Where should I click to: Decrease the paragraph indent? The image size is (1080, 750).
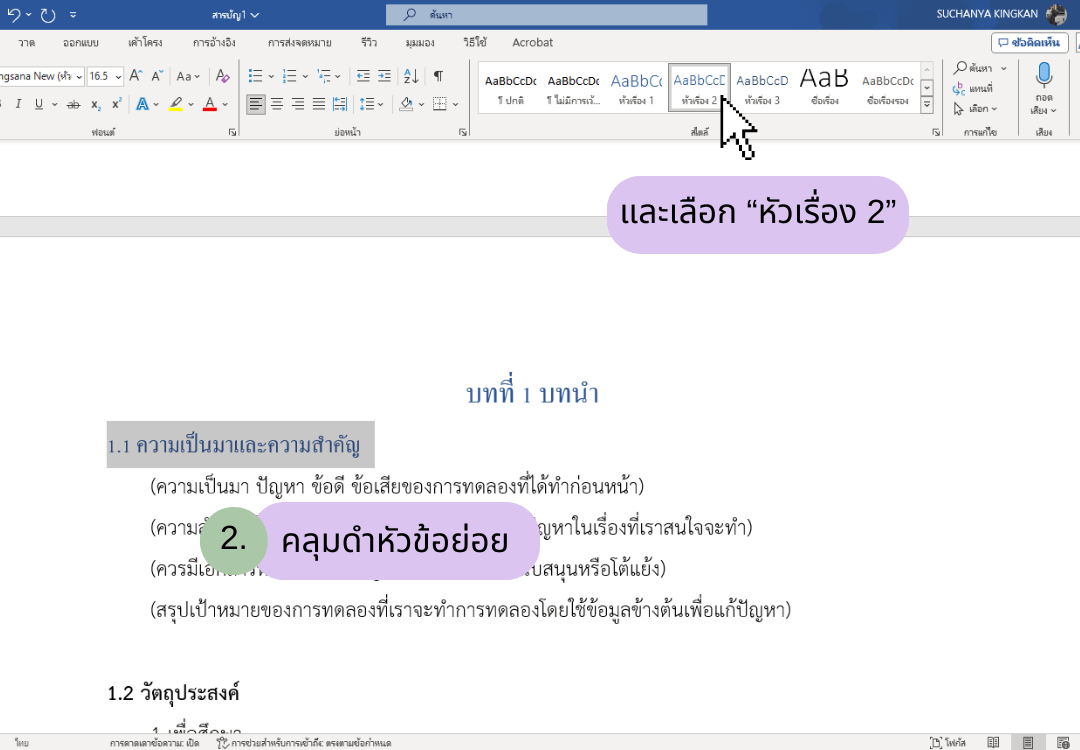click(x=363, y=76)
